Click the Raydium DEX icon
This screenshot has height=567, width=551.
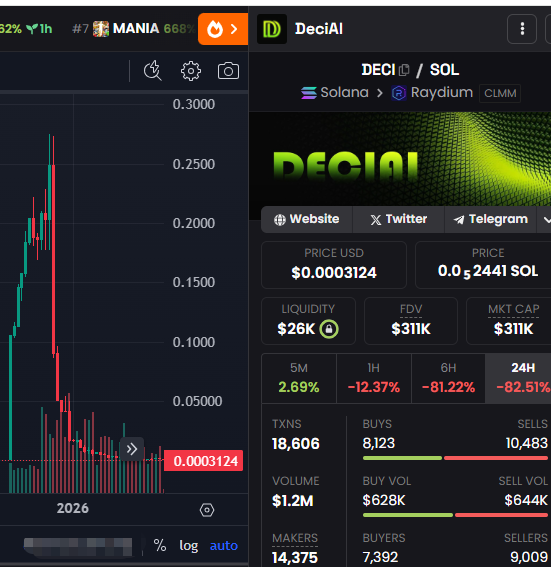pyautogui.click(x=398, y=93)
